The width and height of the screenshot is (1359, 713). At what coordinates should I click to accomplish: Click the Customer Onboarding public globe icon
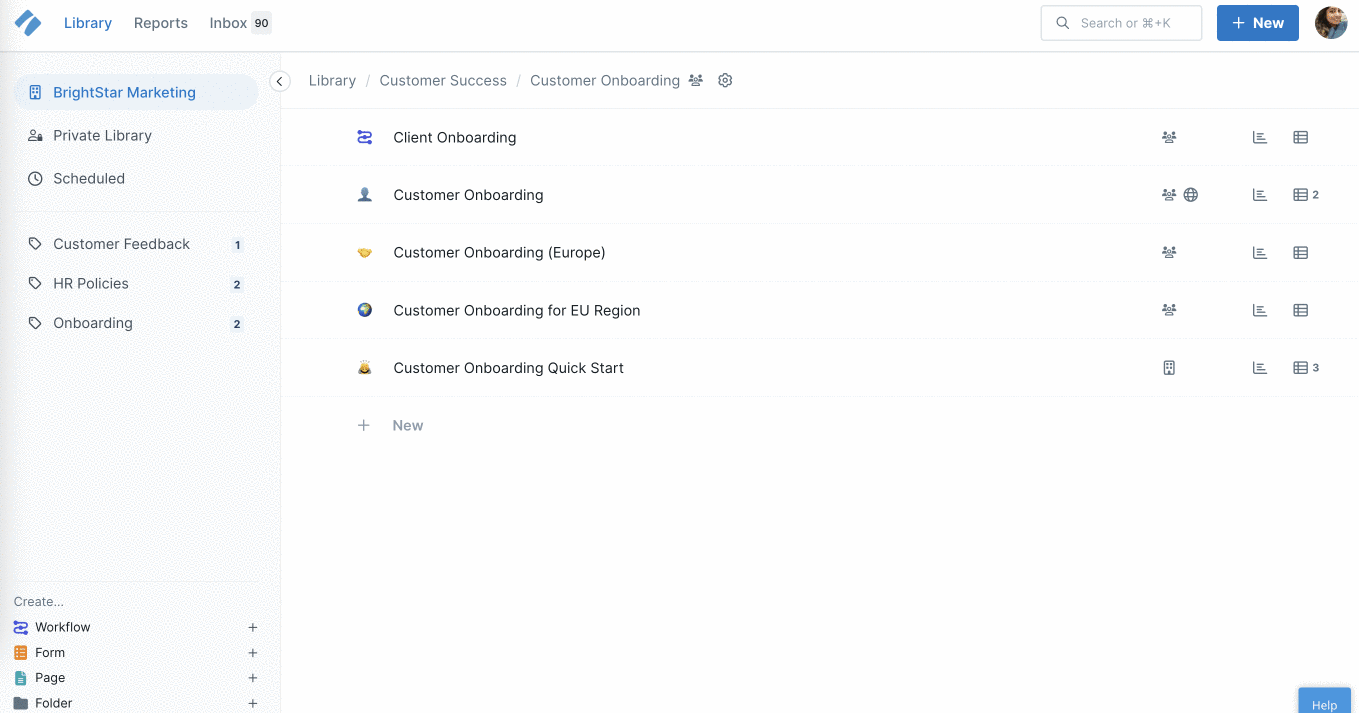1191,195
